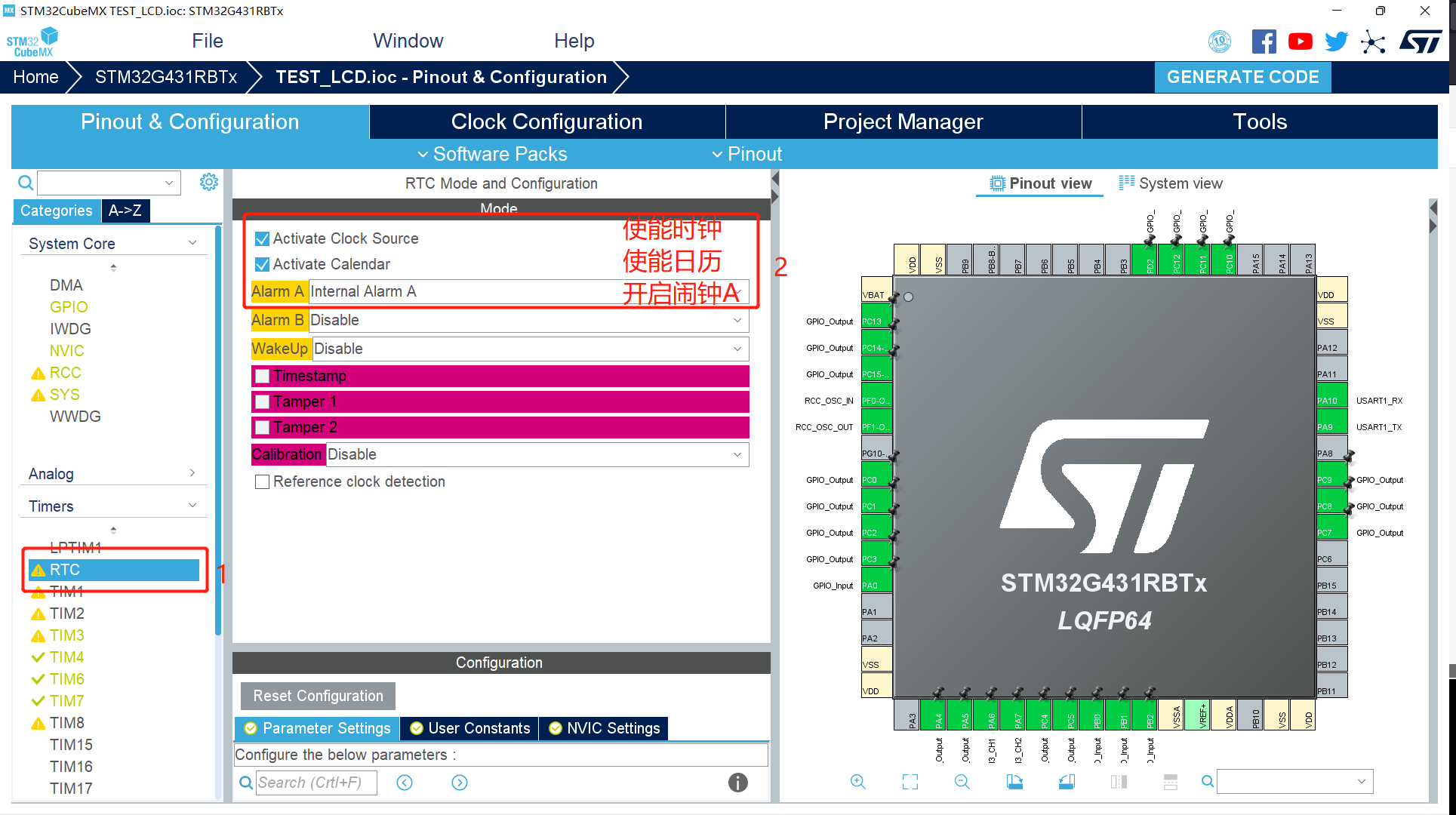Switch to Clock Configuration tab
The width and height of the screenshot is (1456, 815).
[546, 121]
